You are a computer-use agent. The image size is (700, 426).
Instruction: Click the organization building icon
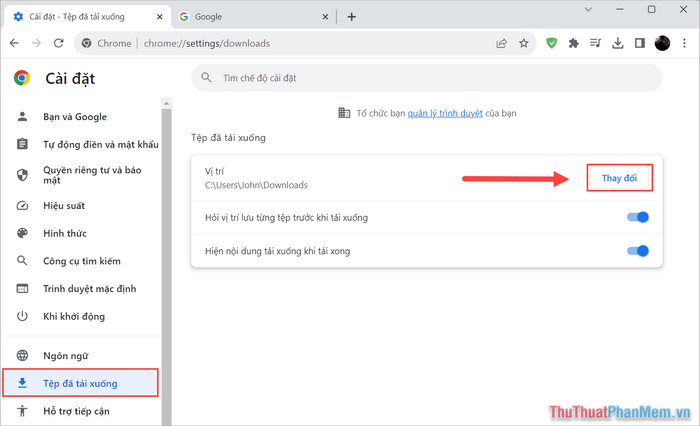click(344, 113)
